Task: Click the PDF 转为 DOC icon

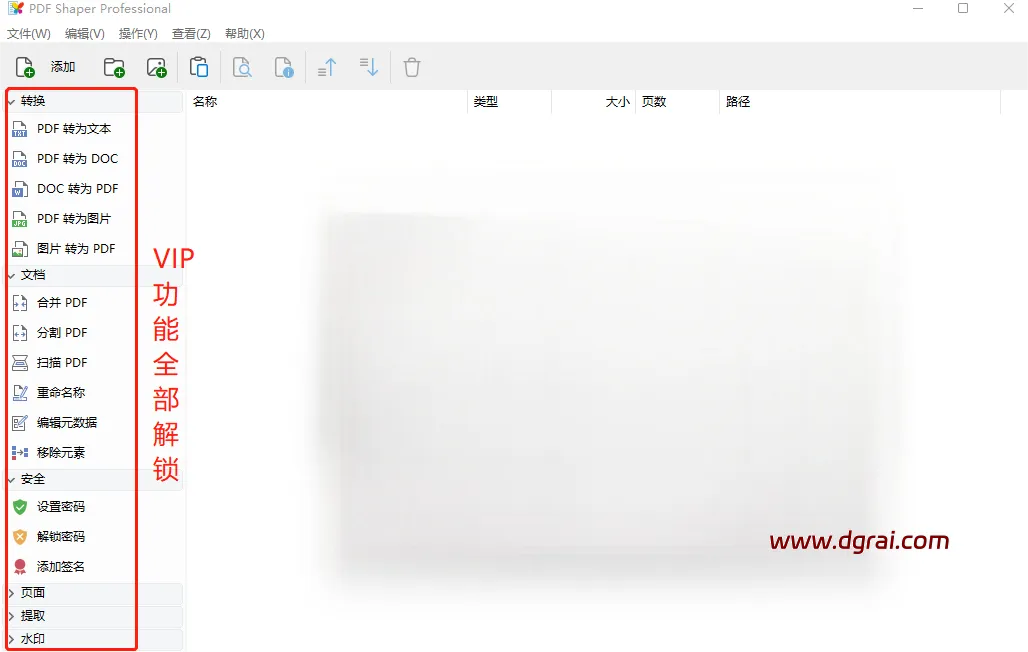Action: coord(20,159)
